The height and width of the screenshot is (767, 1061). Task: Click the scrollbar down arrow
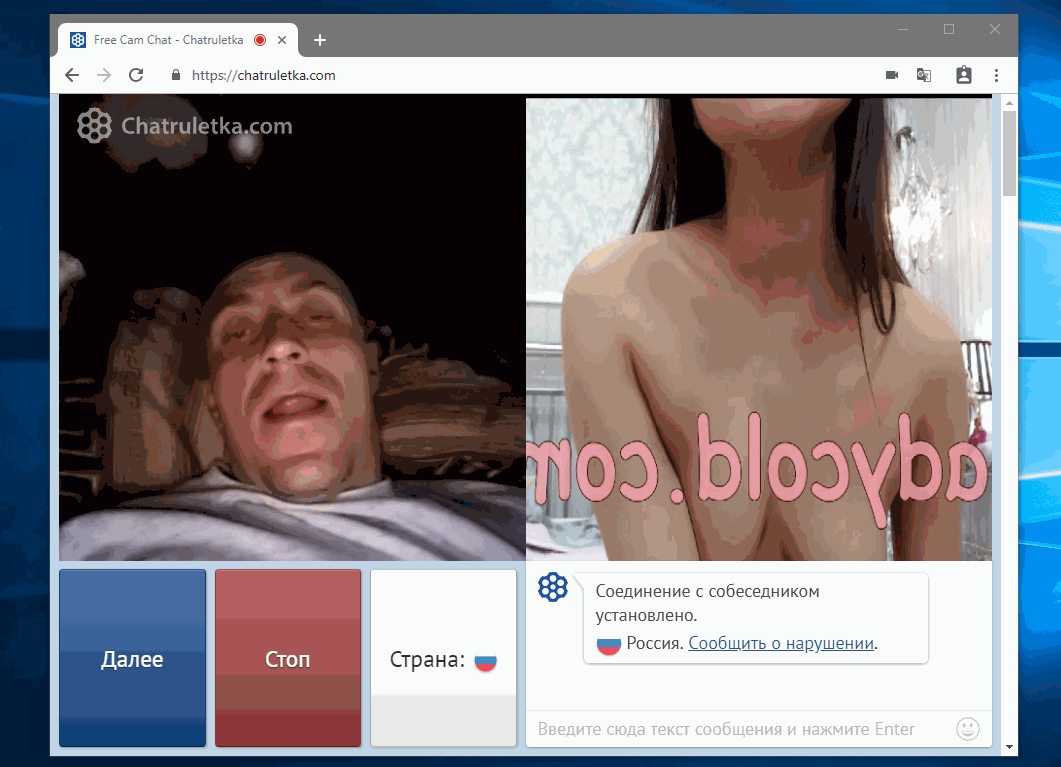click(x=1009, y=746)
